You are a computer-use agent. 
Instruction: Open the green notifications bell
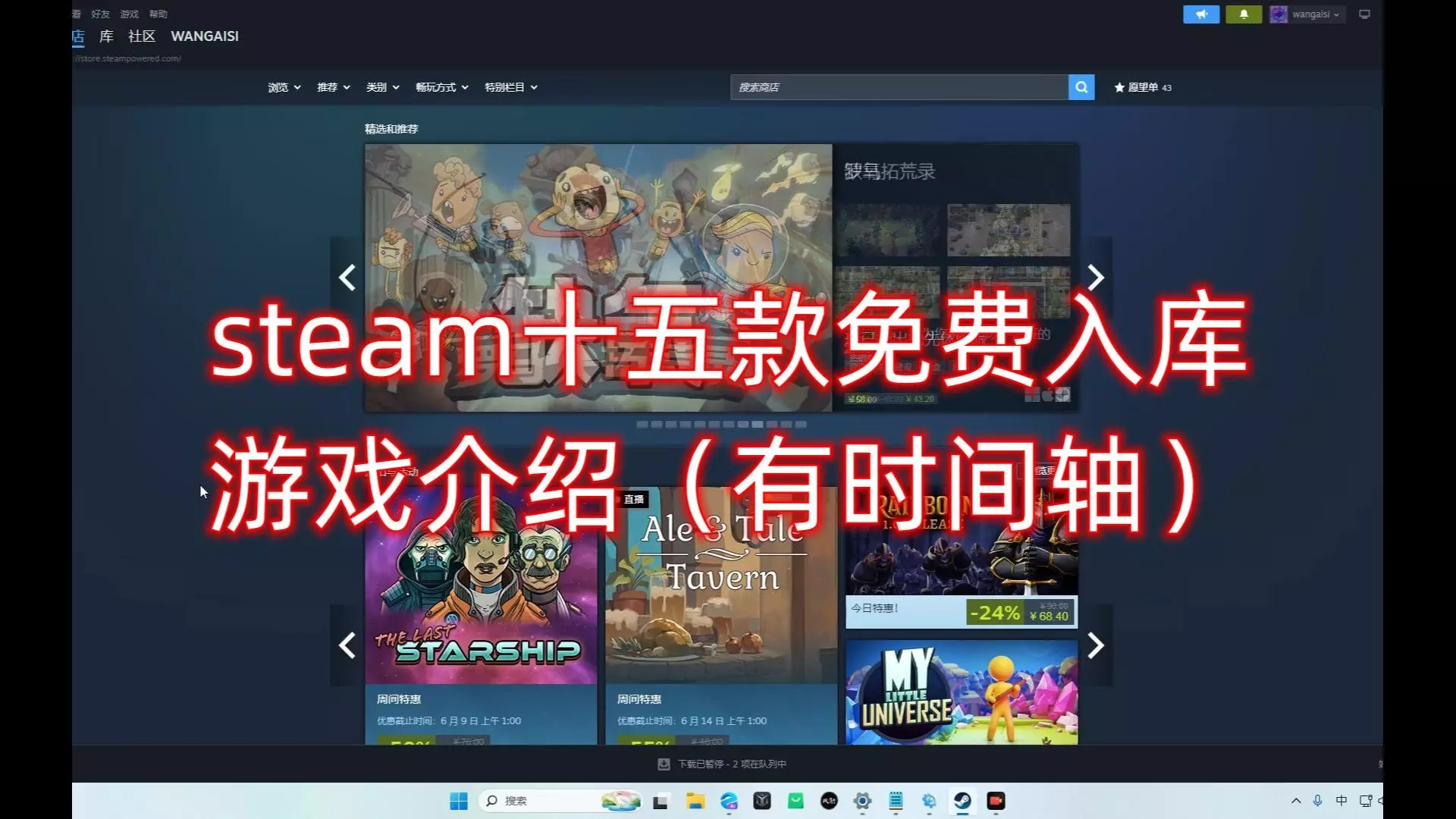pyautogui.click(x=1244, y=14)
